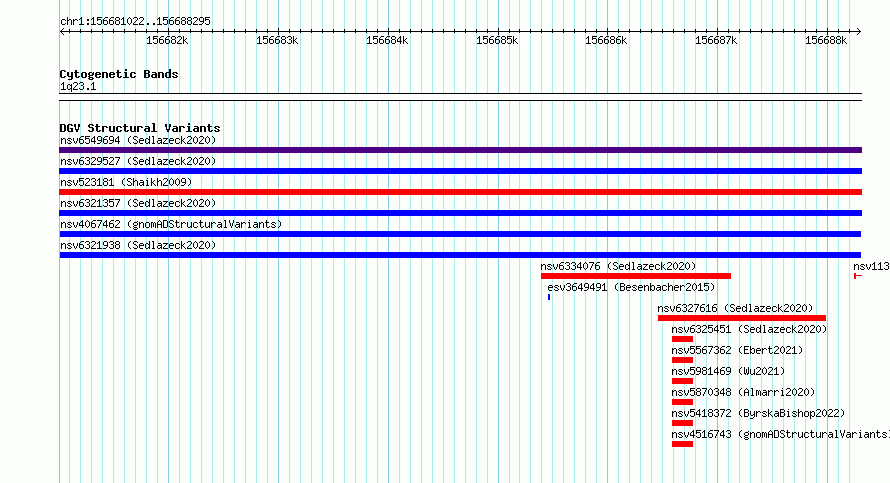The image size is (890, 483).
Task: Click the 156683k ruler label
Action: tap(277, 40)
